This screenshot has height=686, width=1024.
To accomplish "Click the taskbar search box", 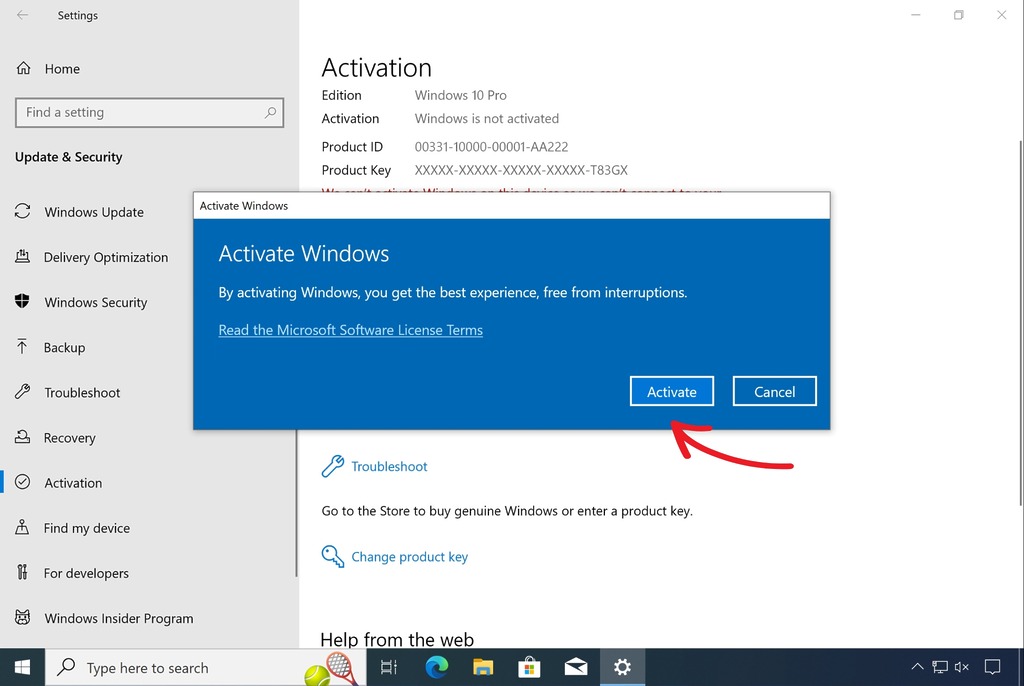I will pos(205,667).
